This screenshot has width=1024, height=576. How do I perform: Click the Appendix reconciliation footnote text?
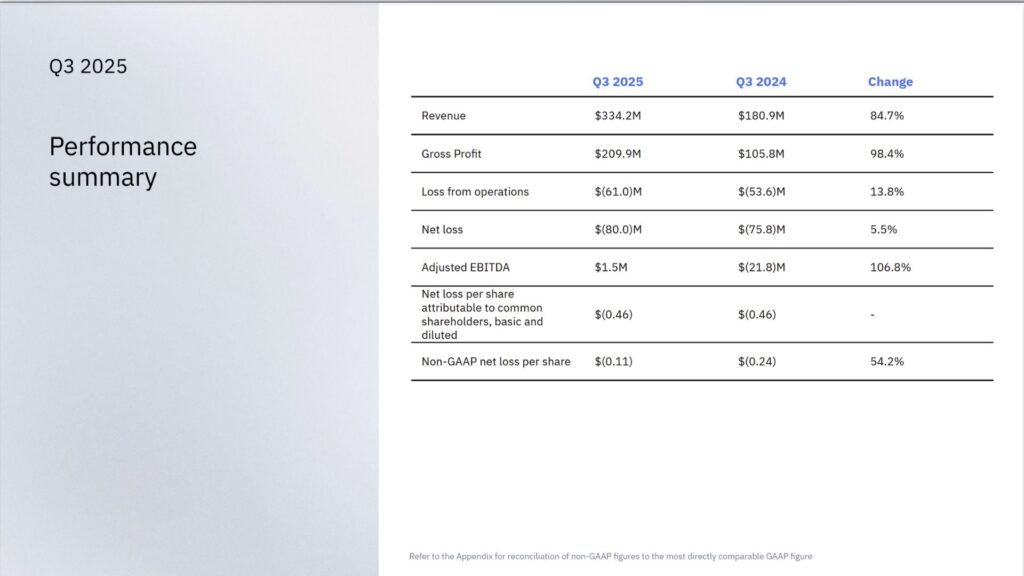[617, 556]
